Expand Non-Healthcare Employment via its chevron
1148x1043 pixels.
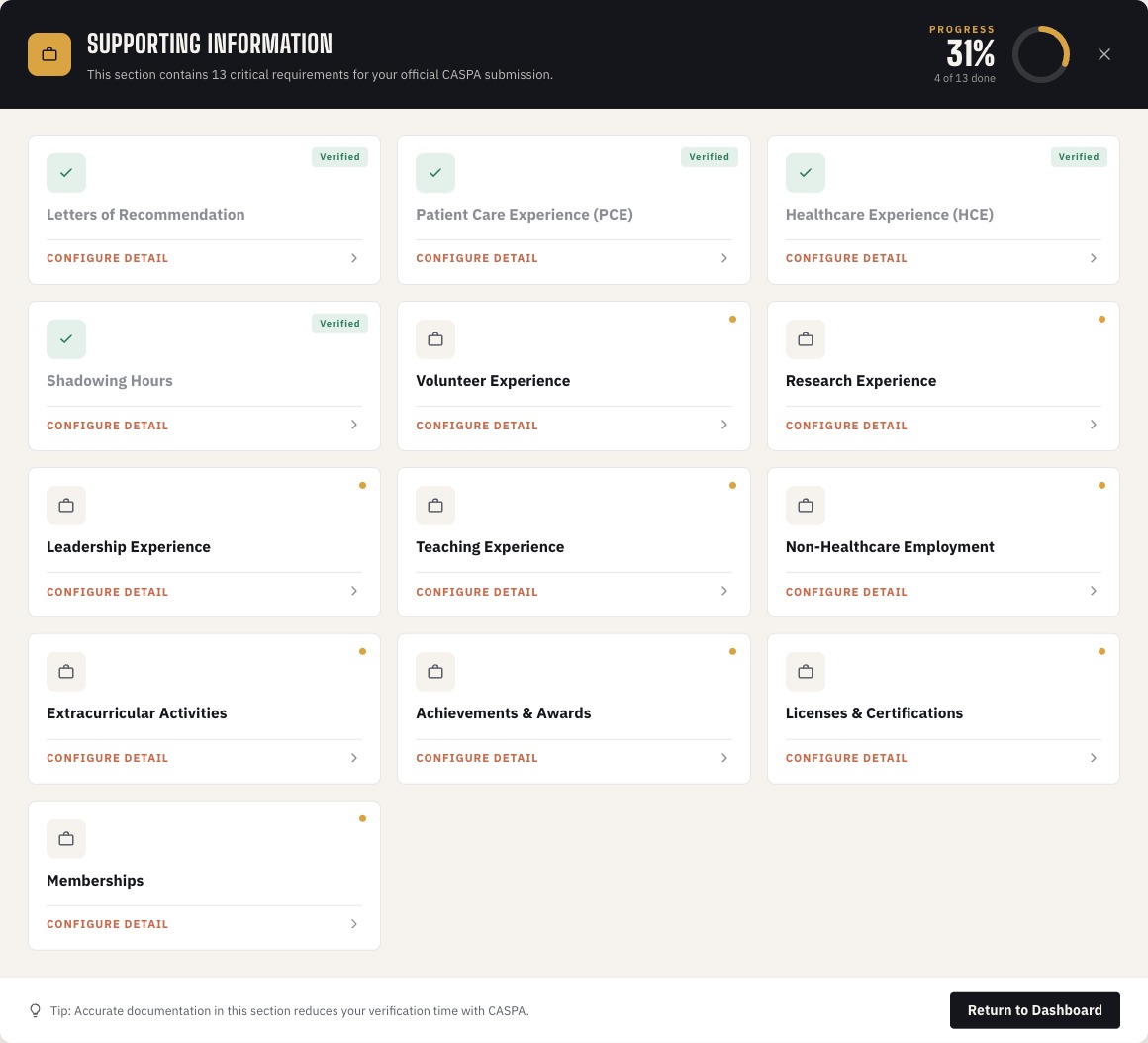[1094, 591]
